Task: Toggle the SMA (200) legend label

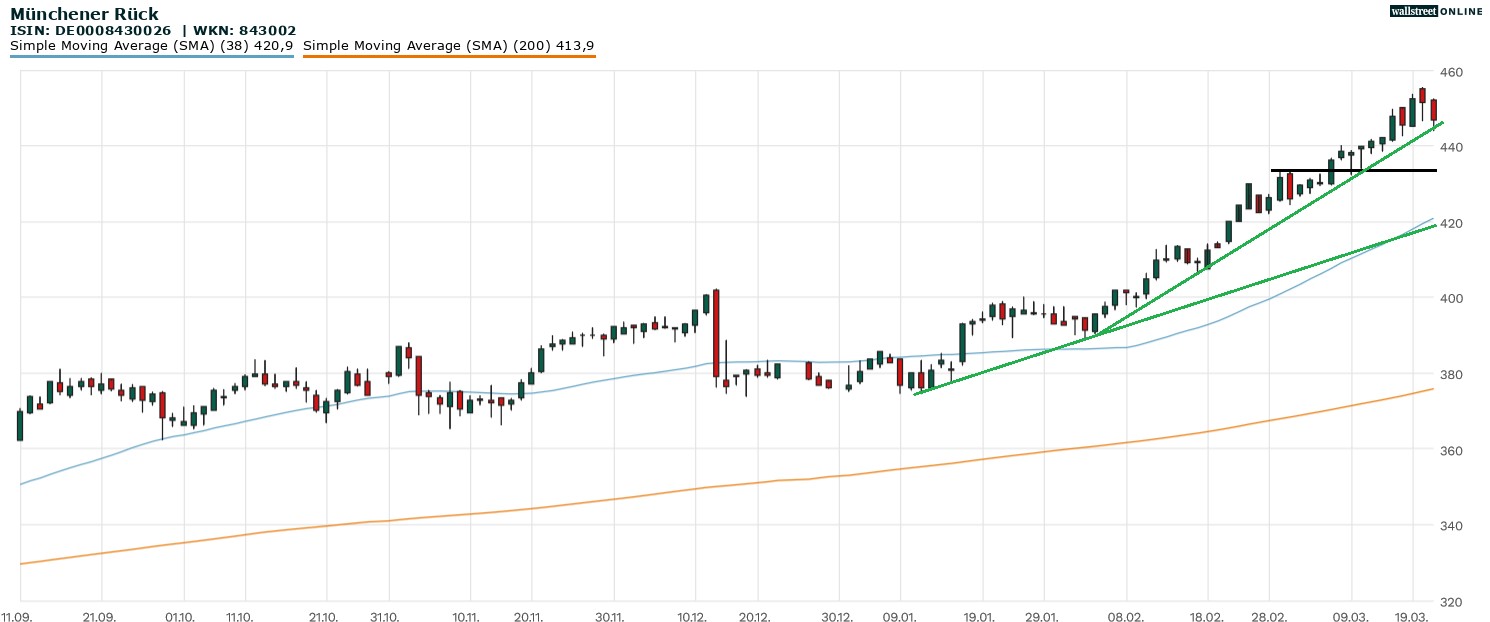Action: pos(448,46)
